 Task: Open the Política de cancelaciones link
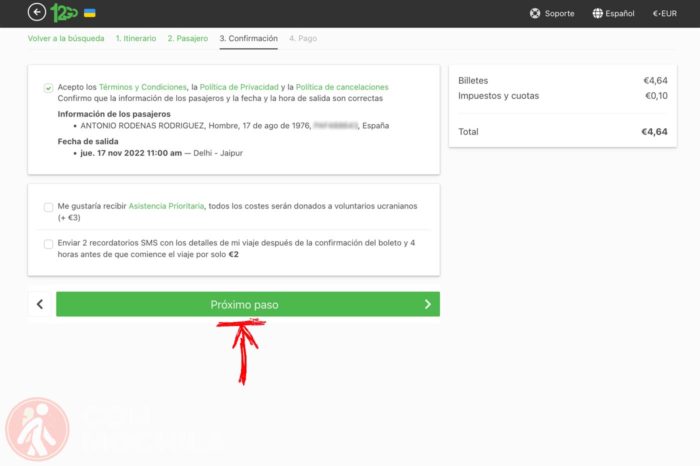tap(342, 87)
